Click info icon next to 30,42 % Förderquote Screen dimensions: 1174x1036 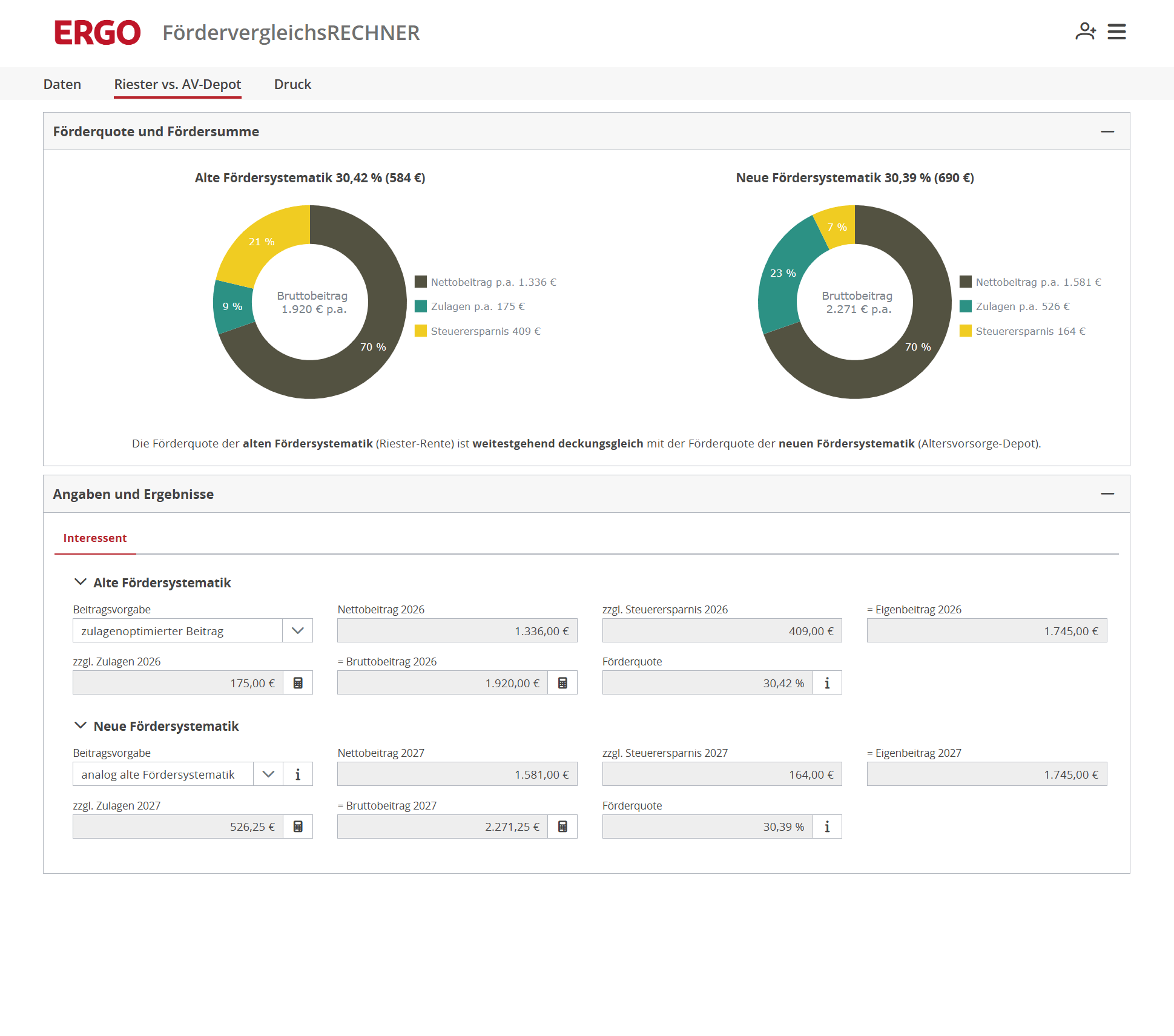827,683
